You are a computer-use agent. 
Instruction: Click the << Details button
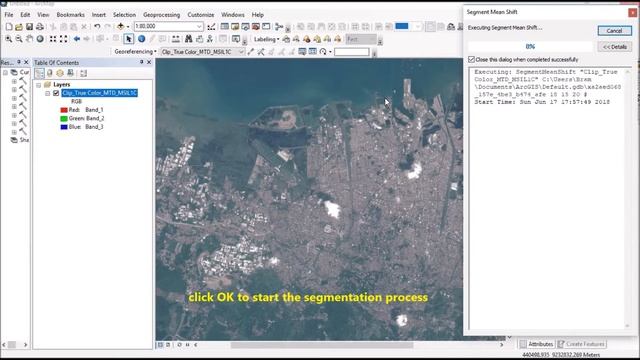614,47
